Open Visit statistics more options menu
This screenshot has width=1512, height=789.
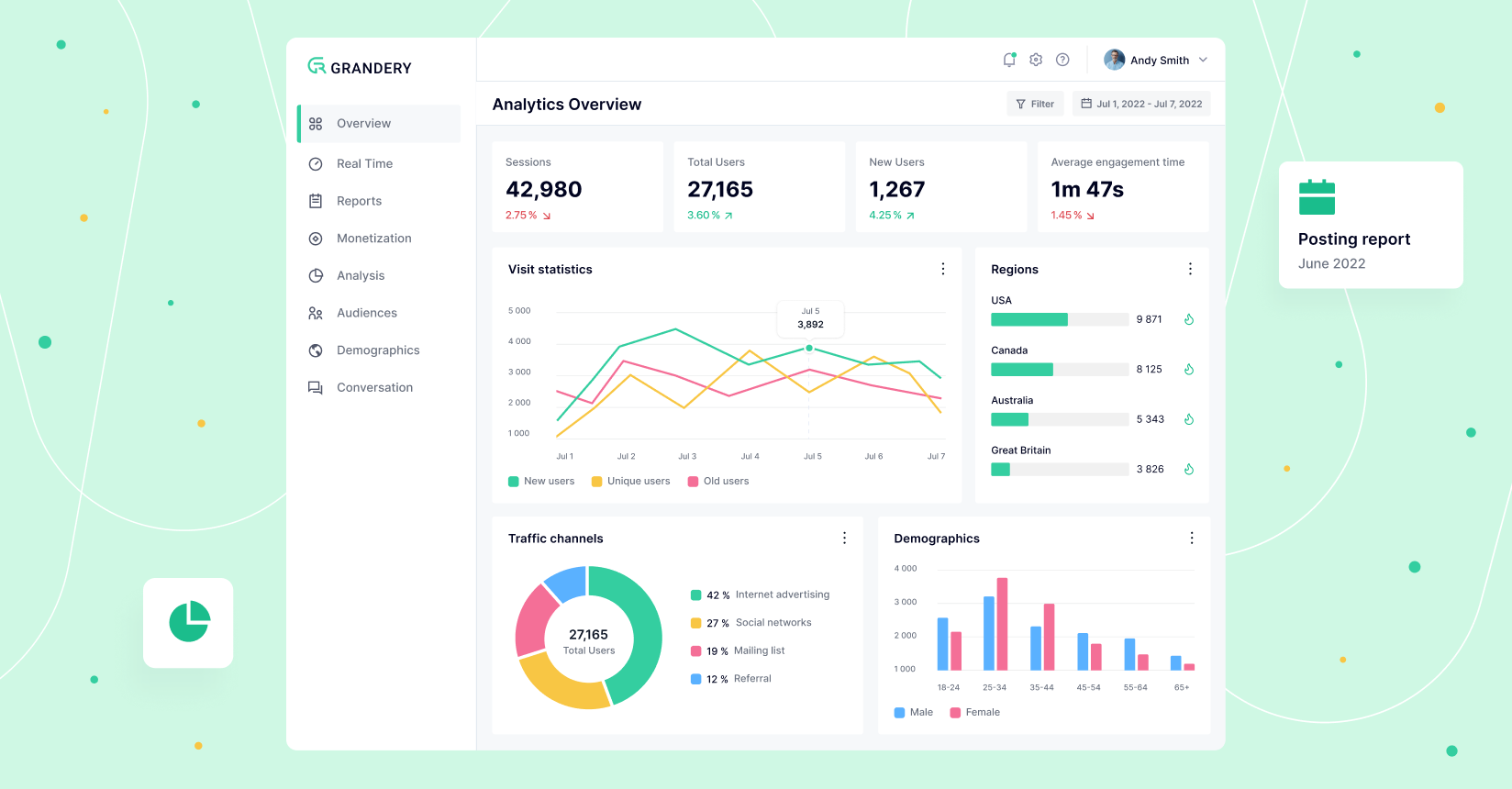(x=942, y=269)
